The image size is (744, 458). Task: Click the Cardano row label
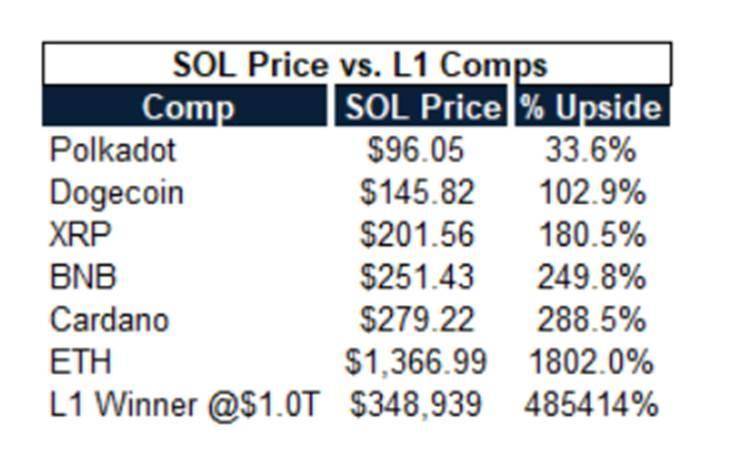(110, 320)
